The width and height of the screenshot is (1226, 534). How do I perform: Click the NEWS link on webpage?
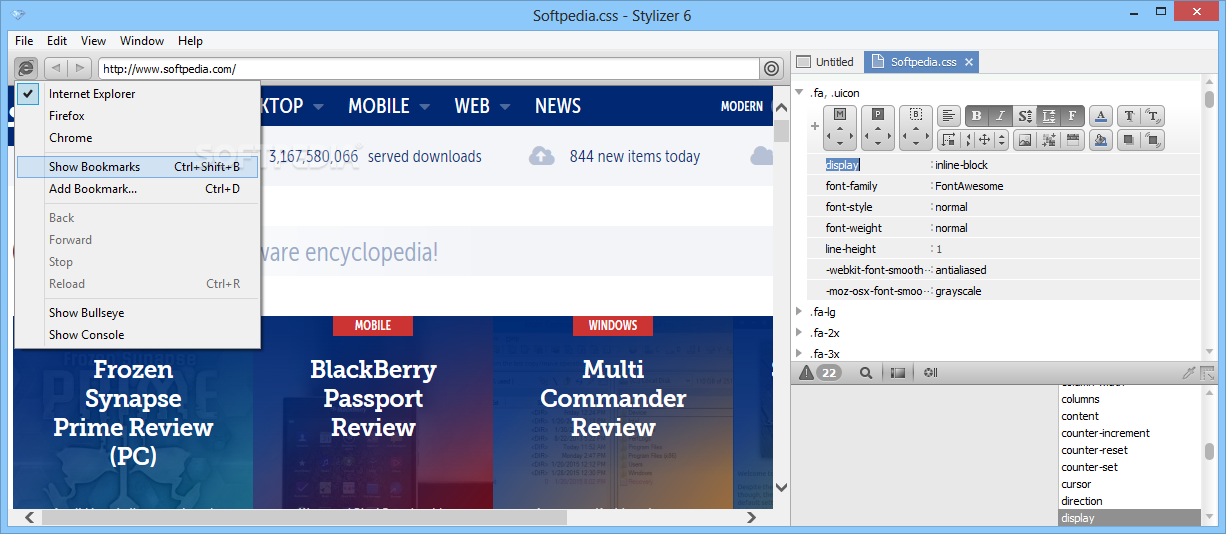(558, 106)
